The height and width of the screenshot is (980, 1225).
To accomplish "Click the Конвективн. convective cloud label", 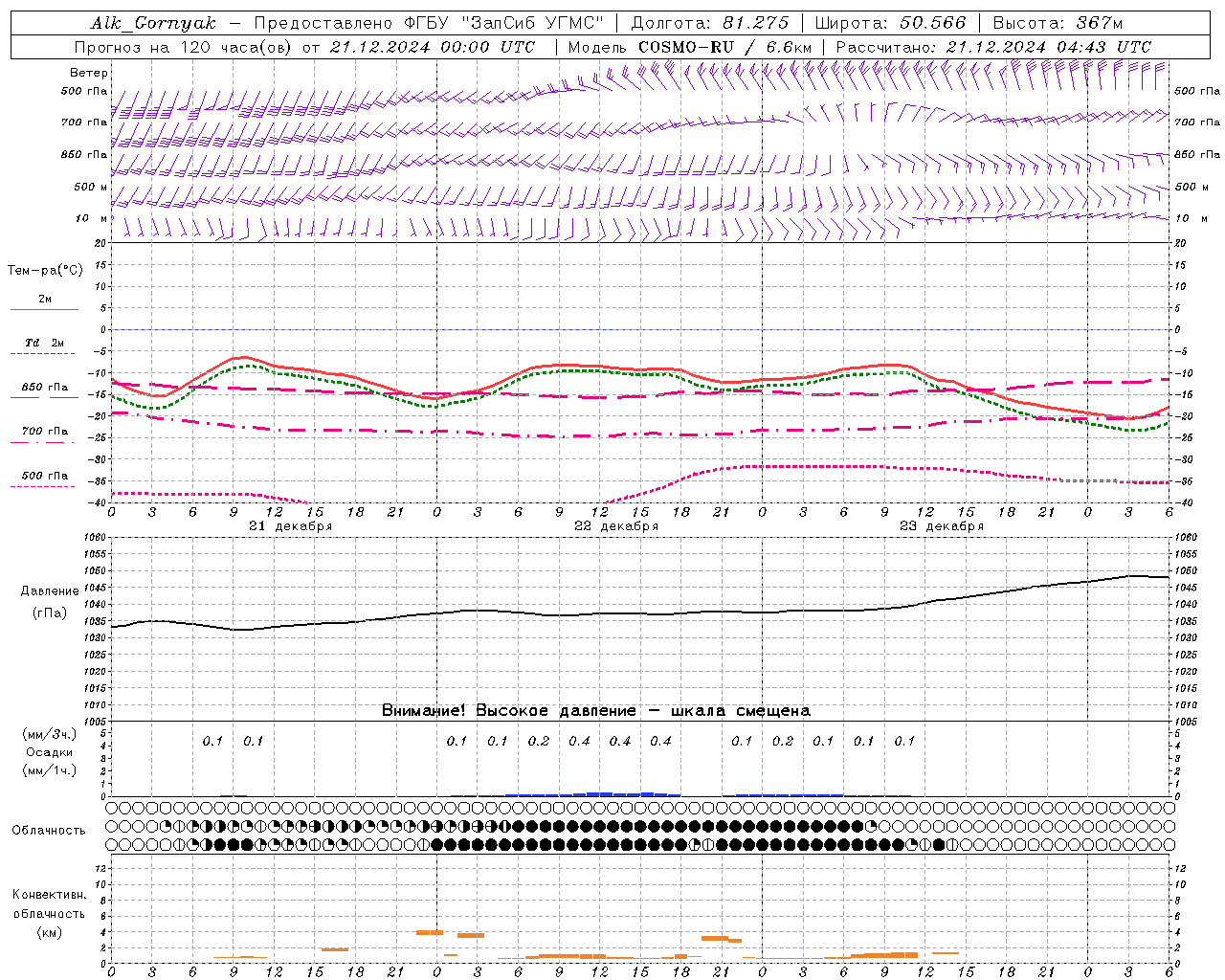I will (x=49, y=895).
